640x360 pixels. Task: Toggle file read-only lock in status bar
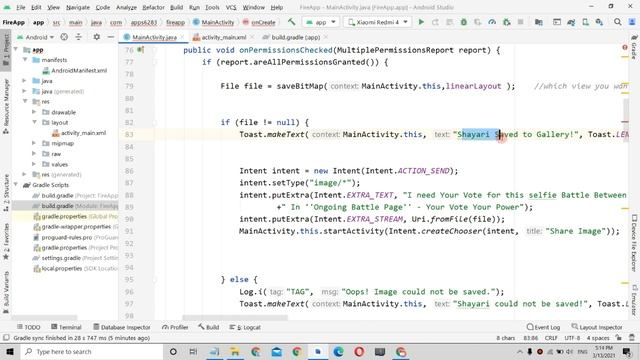[619, 338]
